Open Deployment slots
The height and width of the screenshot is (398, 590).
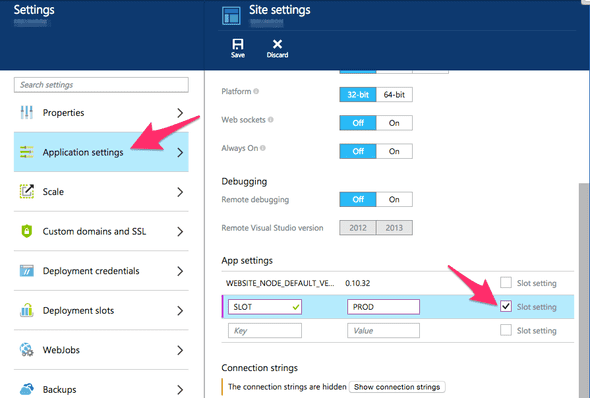(101, 310)
